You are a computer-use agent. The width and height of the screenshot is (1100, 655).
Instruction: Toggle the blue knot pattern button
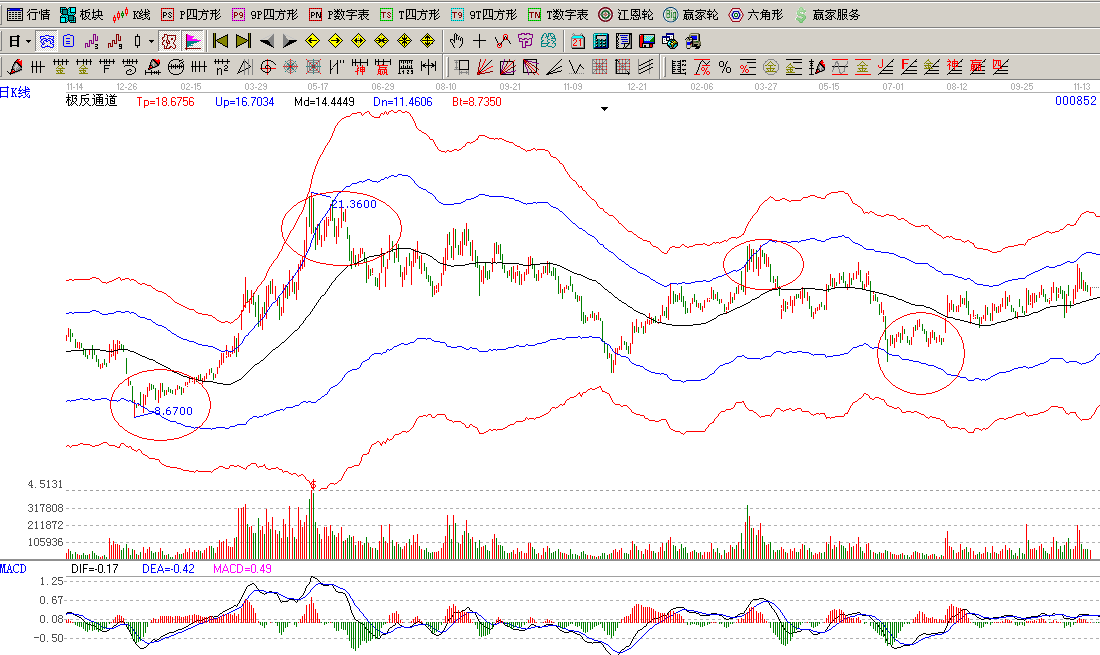point(46,42)
